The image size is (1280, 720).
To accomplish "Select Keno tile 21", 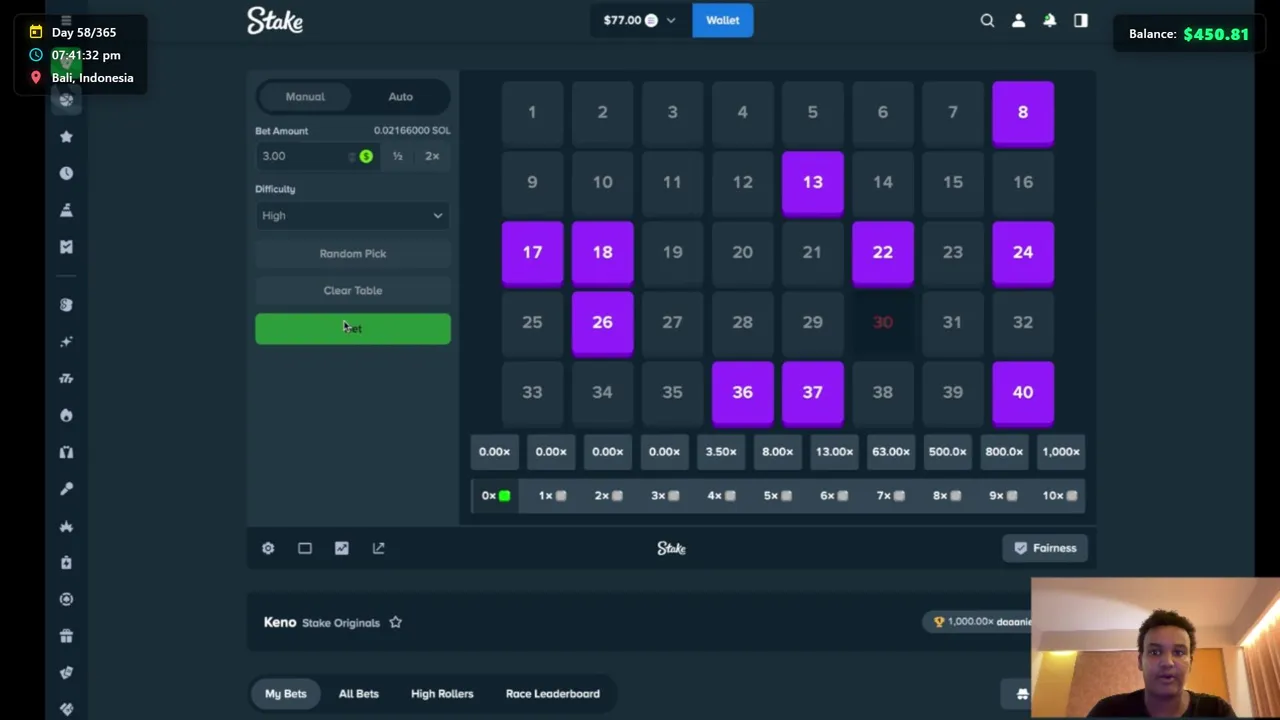I will click(813, 253).
